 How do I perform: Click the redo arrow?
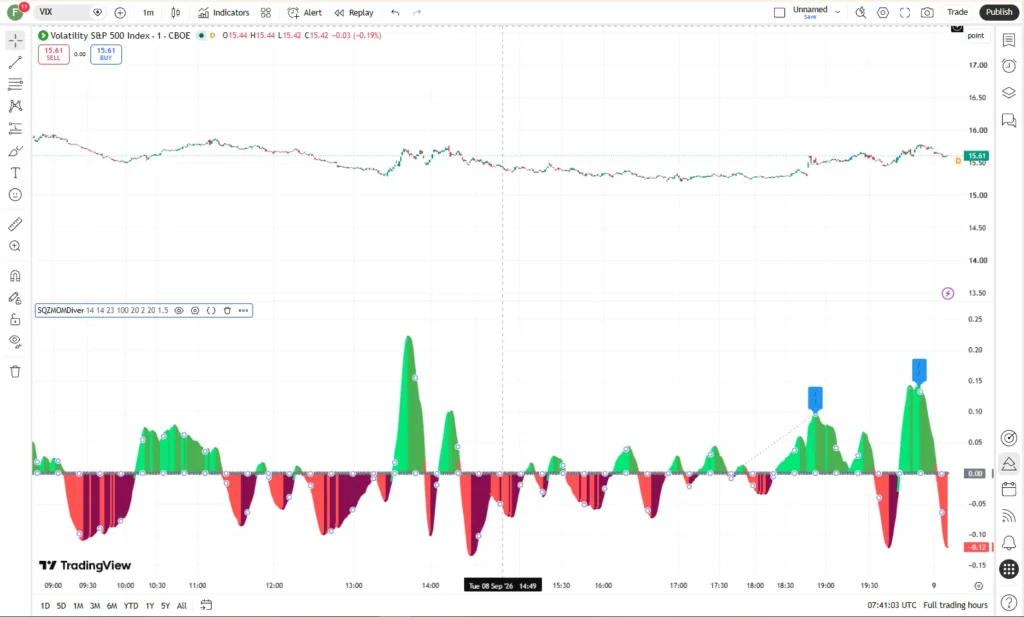(x=417, y=12)
